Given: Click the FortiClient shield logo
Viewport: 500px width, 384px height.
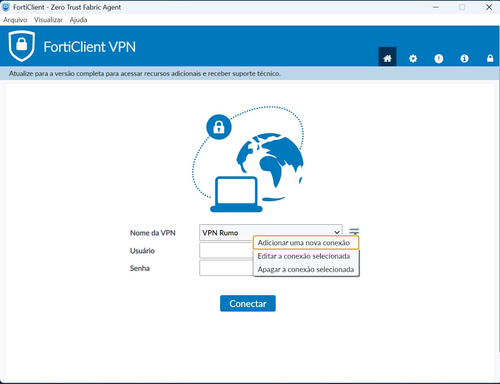Looking at the screenshot, I should [22, 46].
